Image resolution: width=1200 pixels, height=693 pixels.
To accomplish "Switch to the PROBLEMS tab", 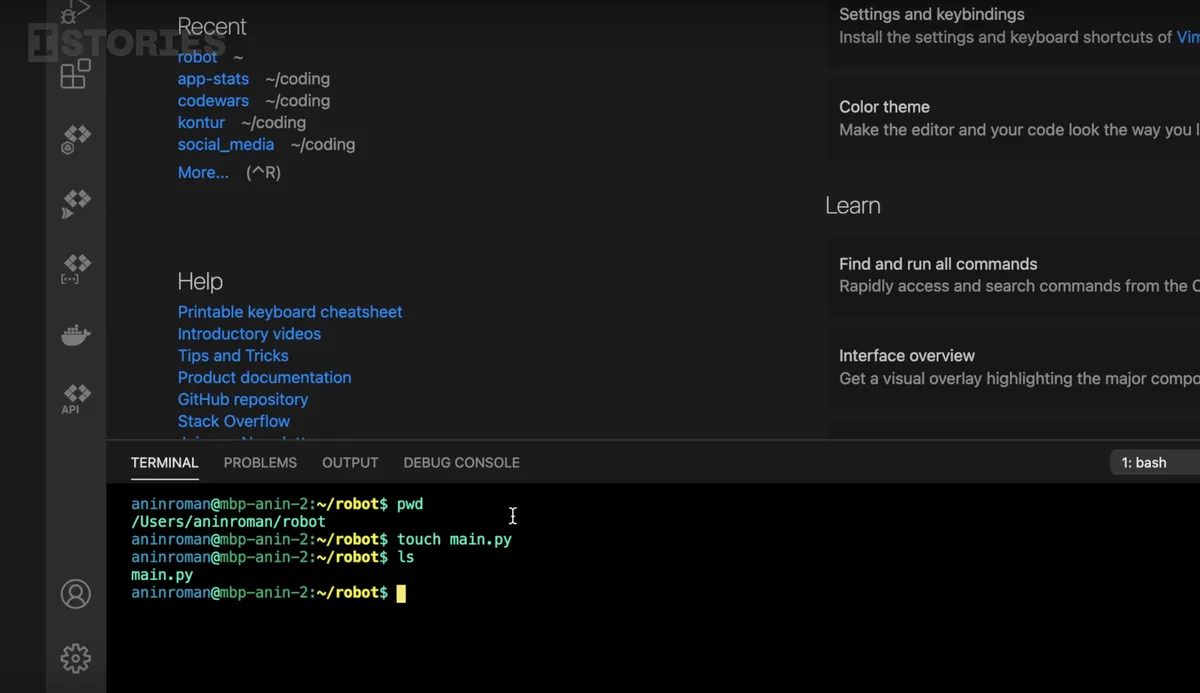I will click(x=260, y=463).
